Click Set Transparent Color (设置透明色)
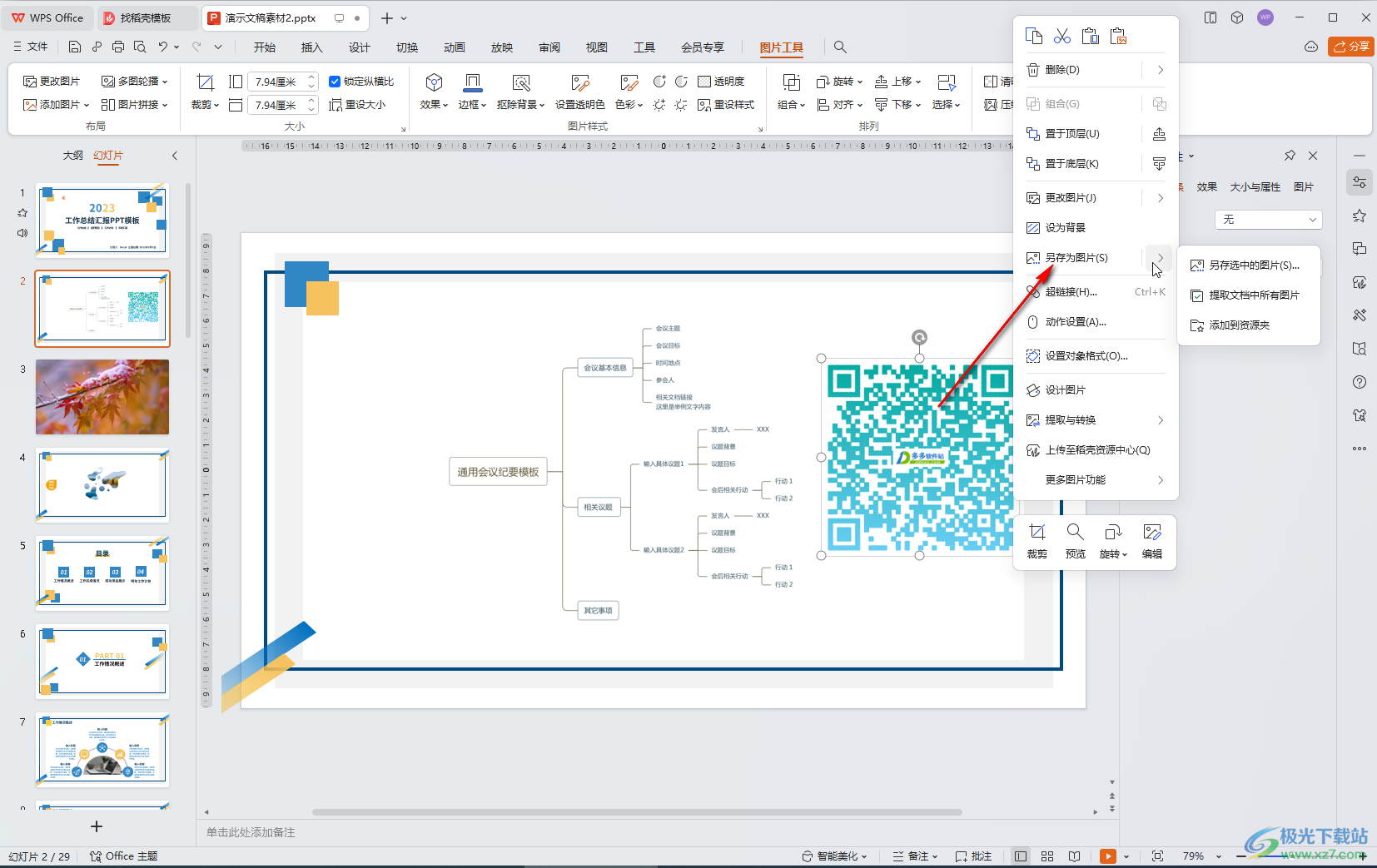This screenshot has height=868, width=1377. pyautogui.click(x=580, y=92)
